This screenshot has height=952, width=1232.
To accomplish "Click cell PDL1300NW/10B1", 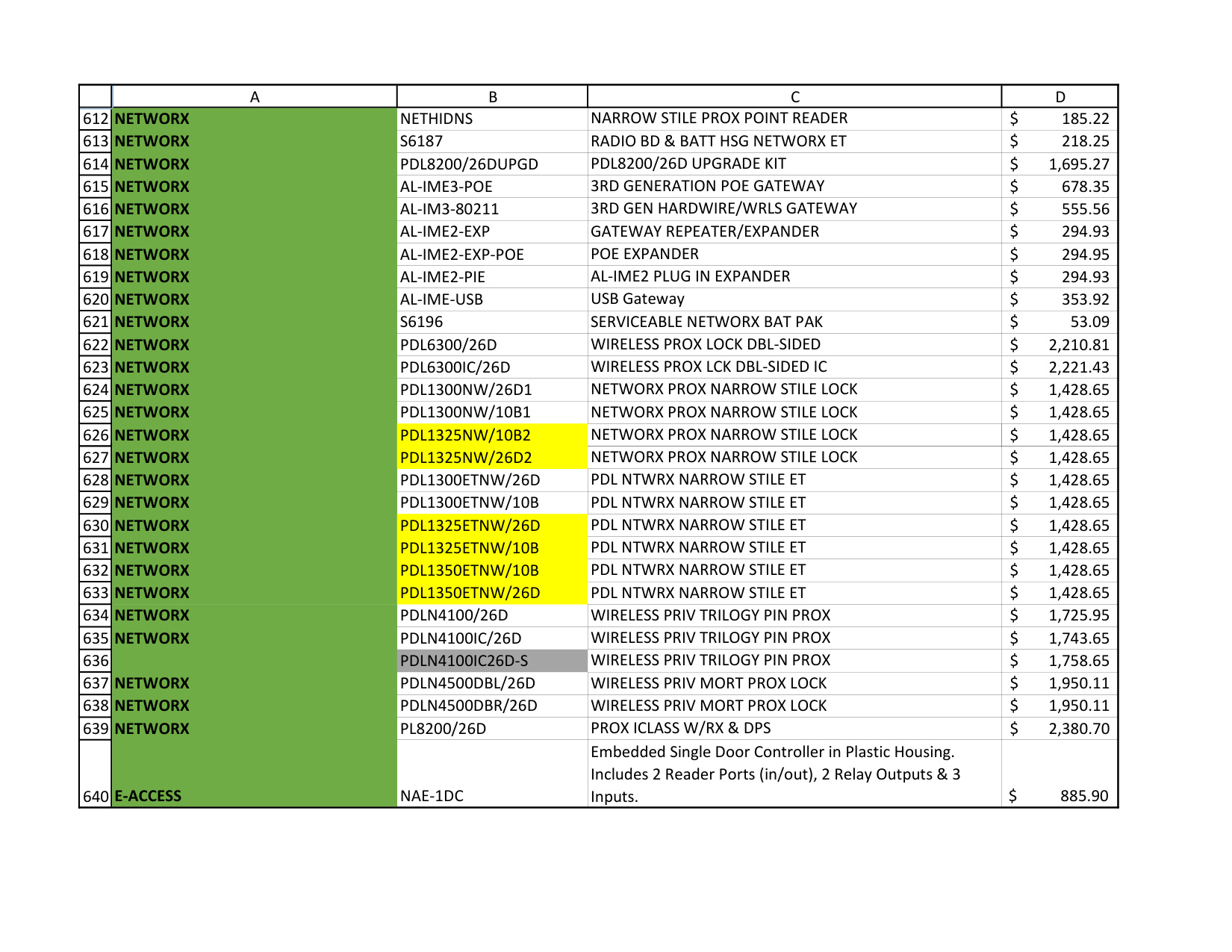I will 493,412.
